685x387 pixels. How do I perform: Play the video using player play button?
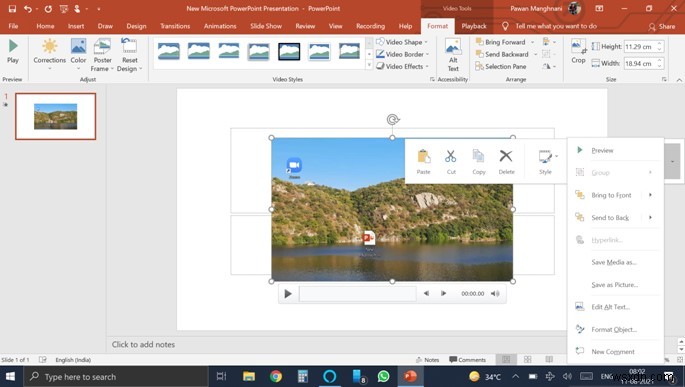point(288,294)
